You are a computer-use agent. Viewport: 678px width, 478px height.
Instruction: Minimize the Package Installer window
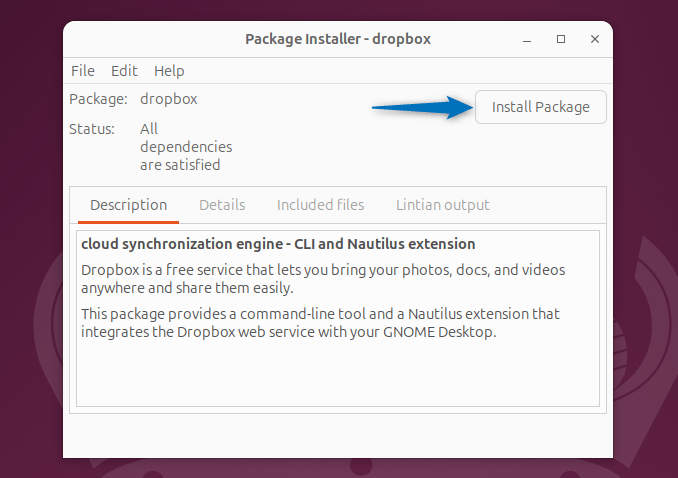pos(527,39)
